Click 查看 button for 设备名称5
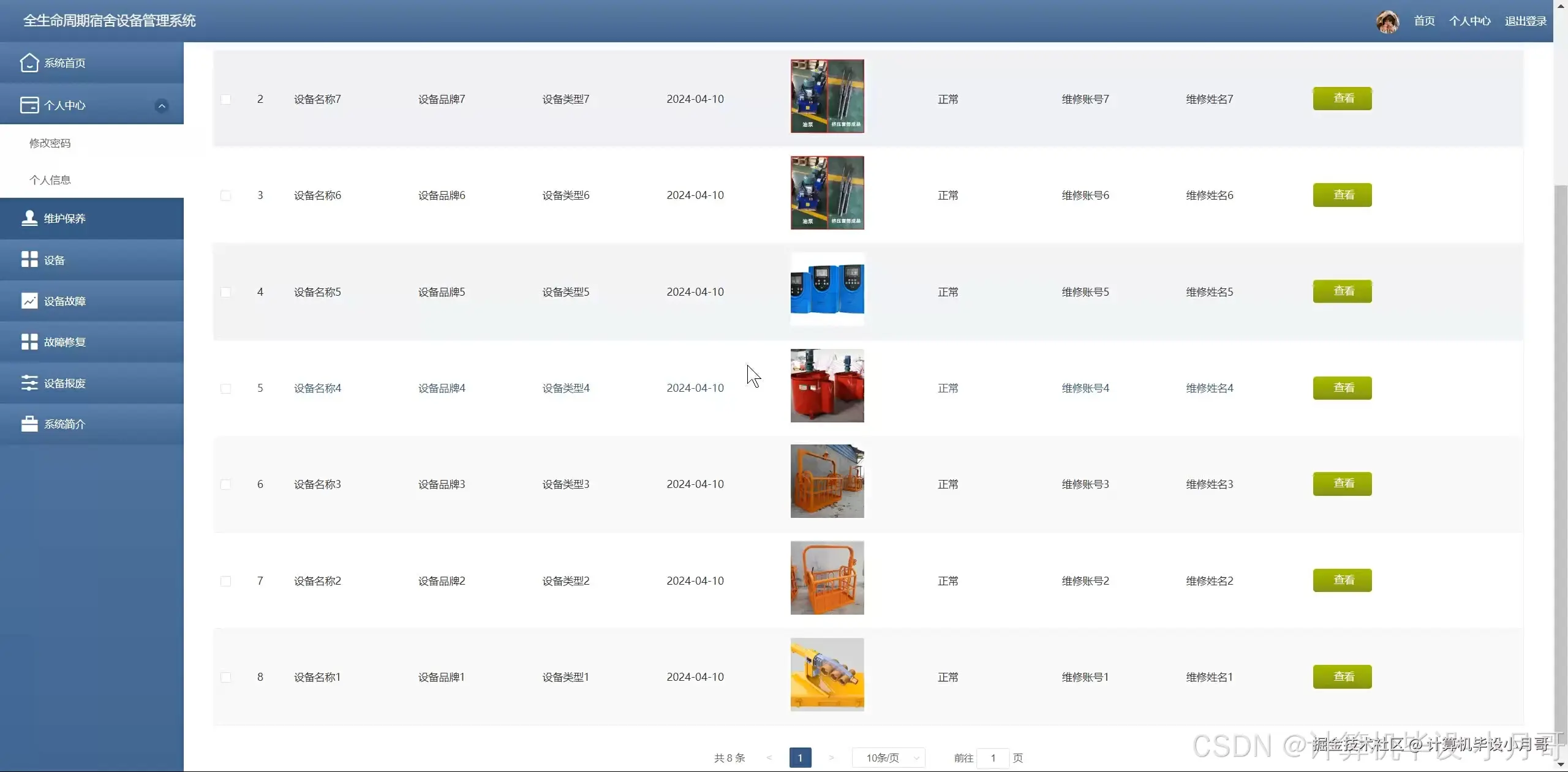The height and width of the screenshot is (772, 1568). (x=1342, y=291)
